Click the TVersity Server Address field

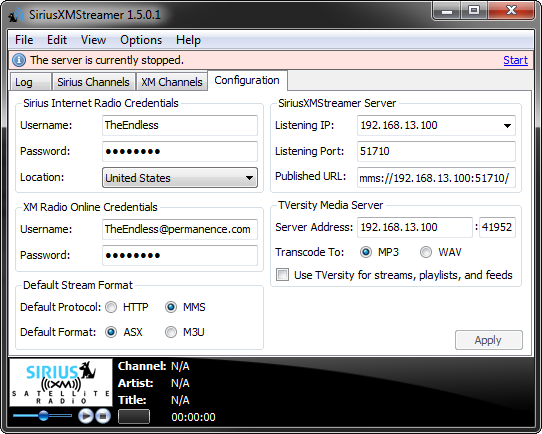pos(415,227)
